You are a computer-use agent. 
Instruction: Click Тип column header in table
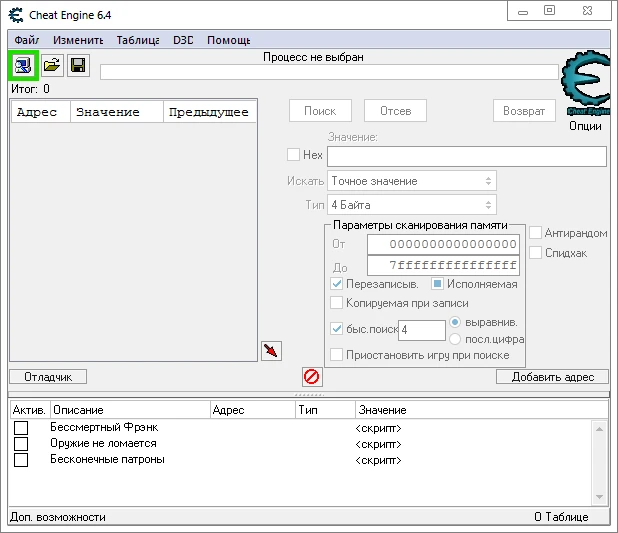click(x=325, y=410)
